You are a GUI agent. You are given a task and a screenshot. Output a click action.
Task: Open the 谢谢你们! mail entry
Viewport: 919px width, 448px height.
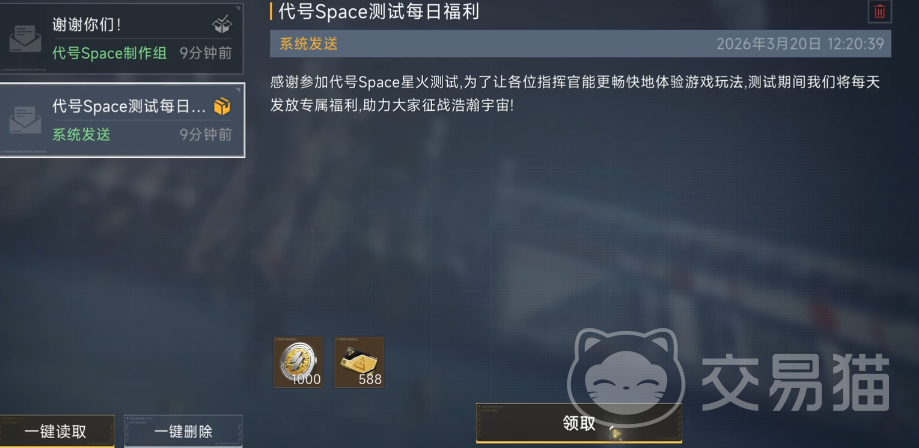coord(121,38)
